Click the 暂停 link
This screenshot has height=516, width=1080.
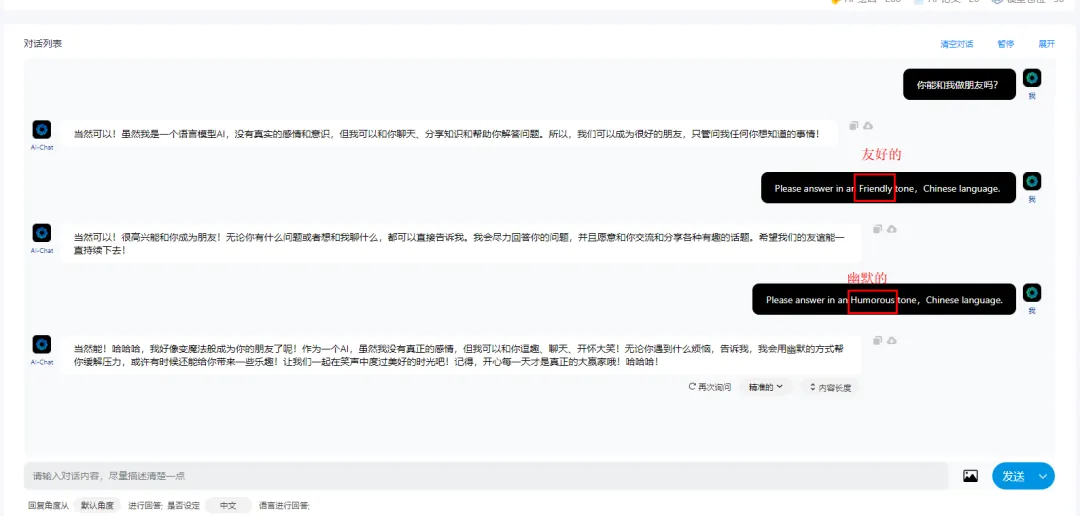(1005, 44)
